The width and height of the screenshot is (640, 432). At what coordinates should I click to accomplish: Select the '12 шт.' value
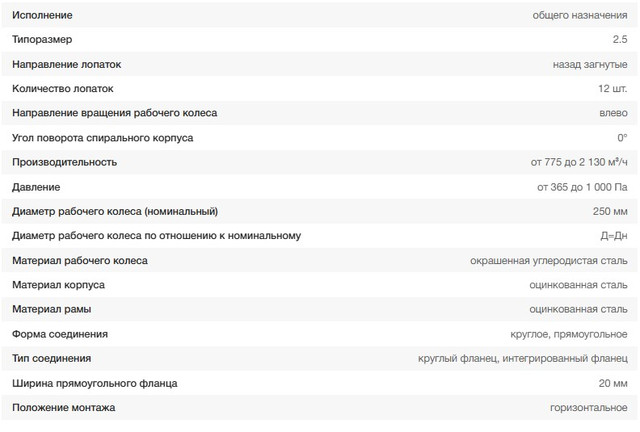[x=612, y=88]
